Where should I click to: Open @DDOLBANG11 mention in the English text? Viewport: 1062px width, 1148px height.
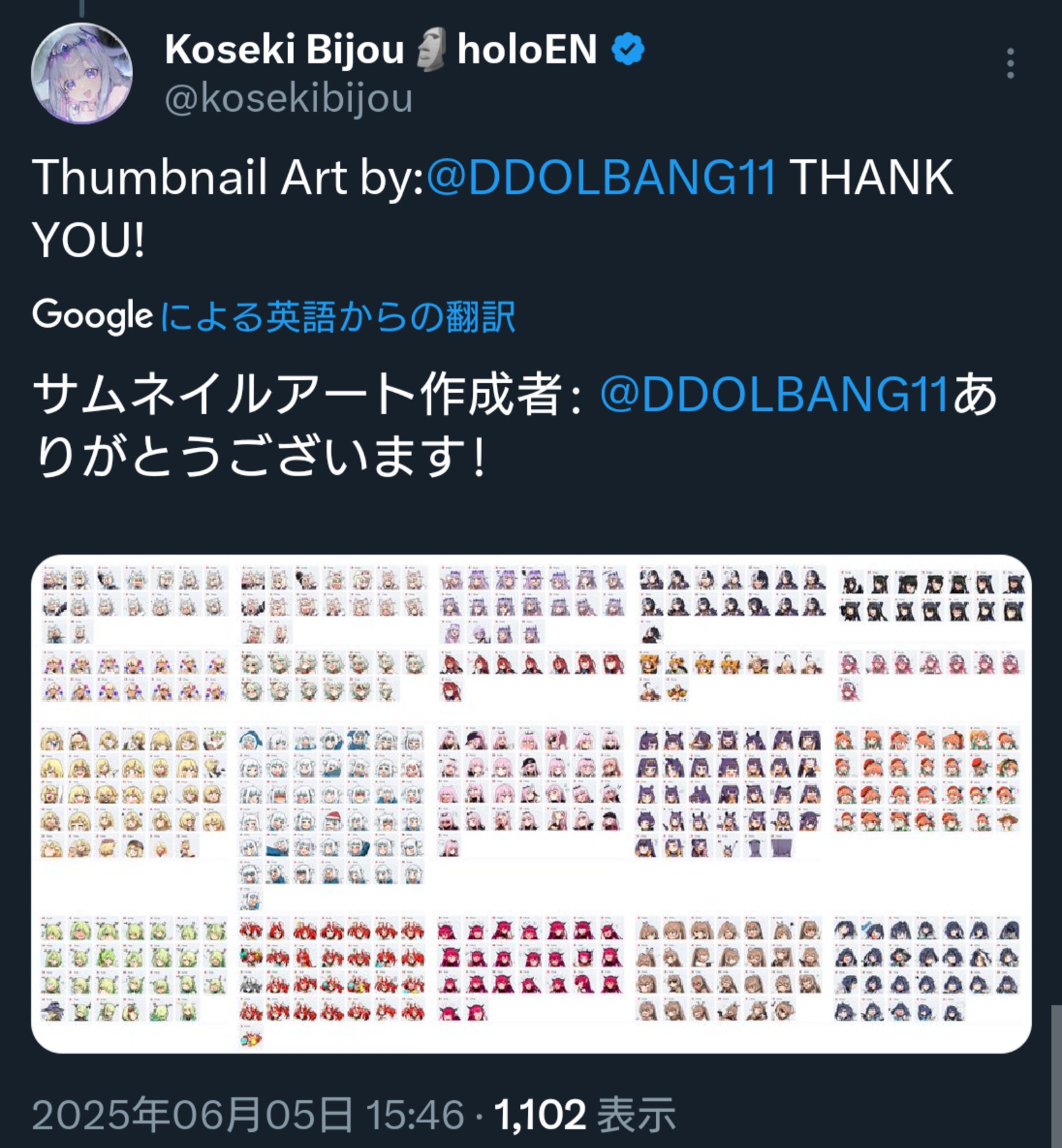[601, 178]
